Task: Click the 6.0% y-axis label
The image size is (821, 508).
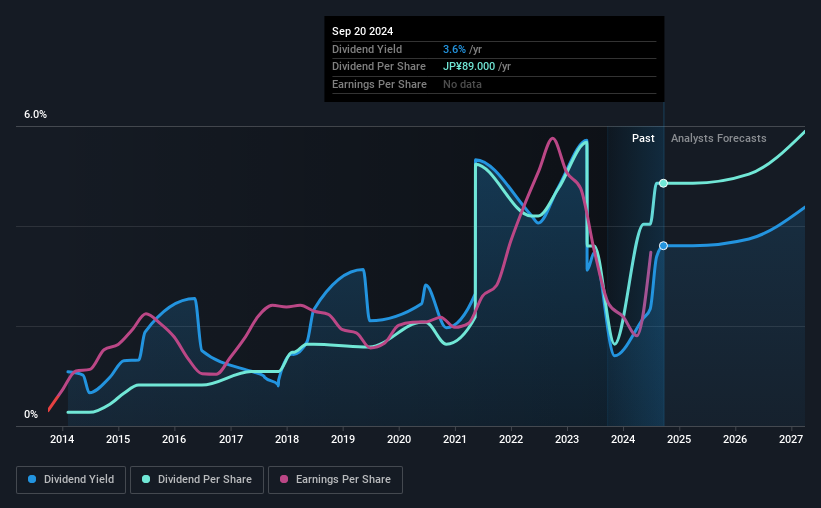Action: tap(35, 115)
